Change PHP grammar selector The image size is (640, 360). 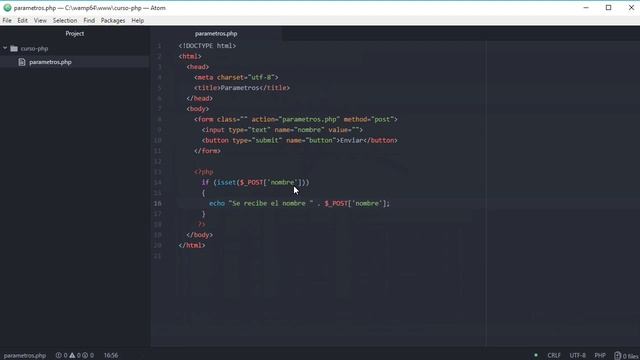pyautogui.click(x=600, y=356)
